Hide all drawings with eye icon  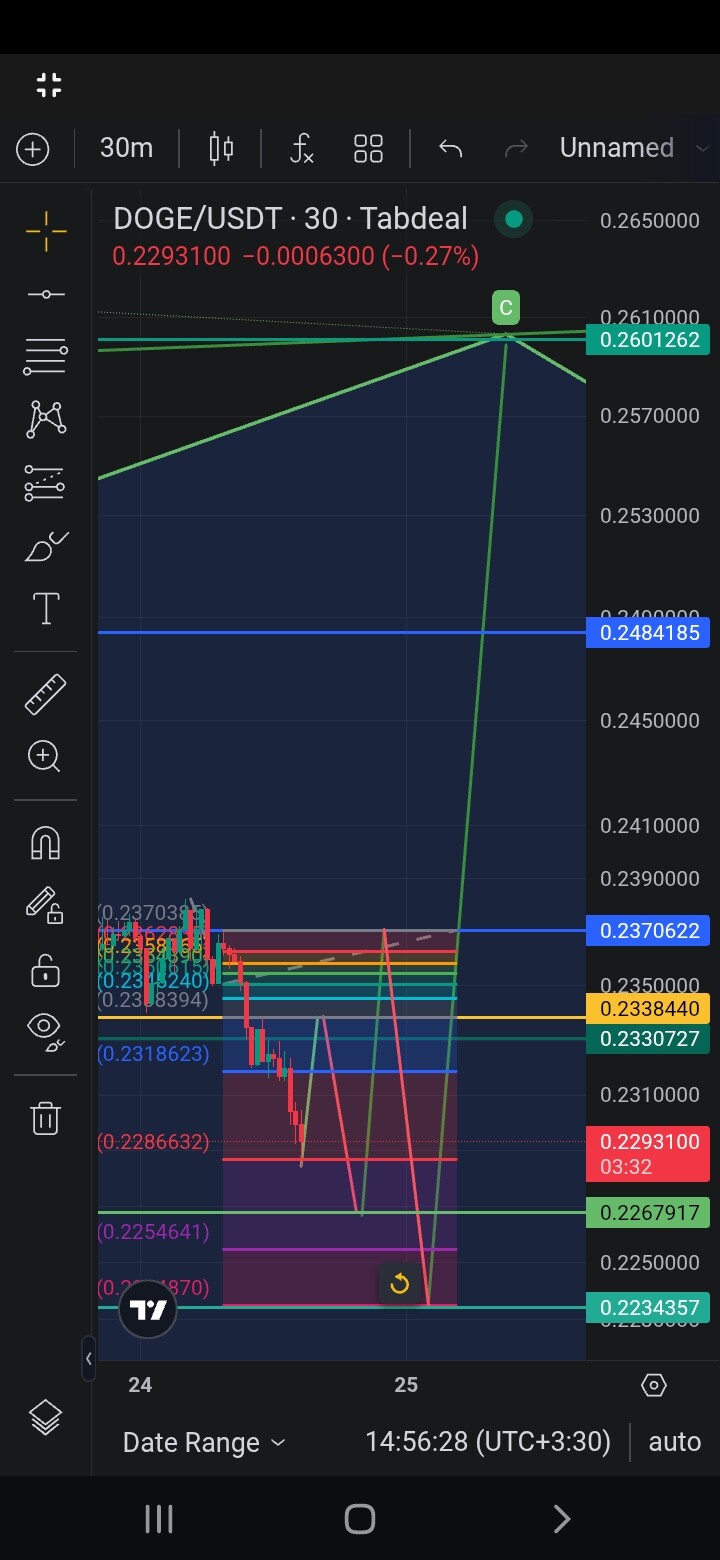pos(46,1029)
